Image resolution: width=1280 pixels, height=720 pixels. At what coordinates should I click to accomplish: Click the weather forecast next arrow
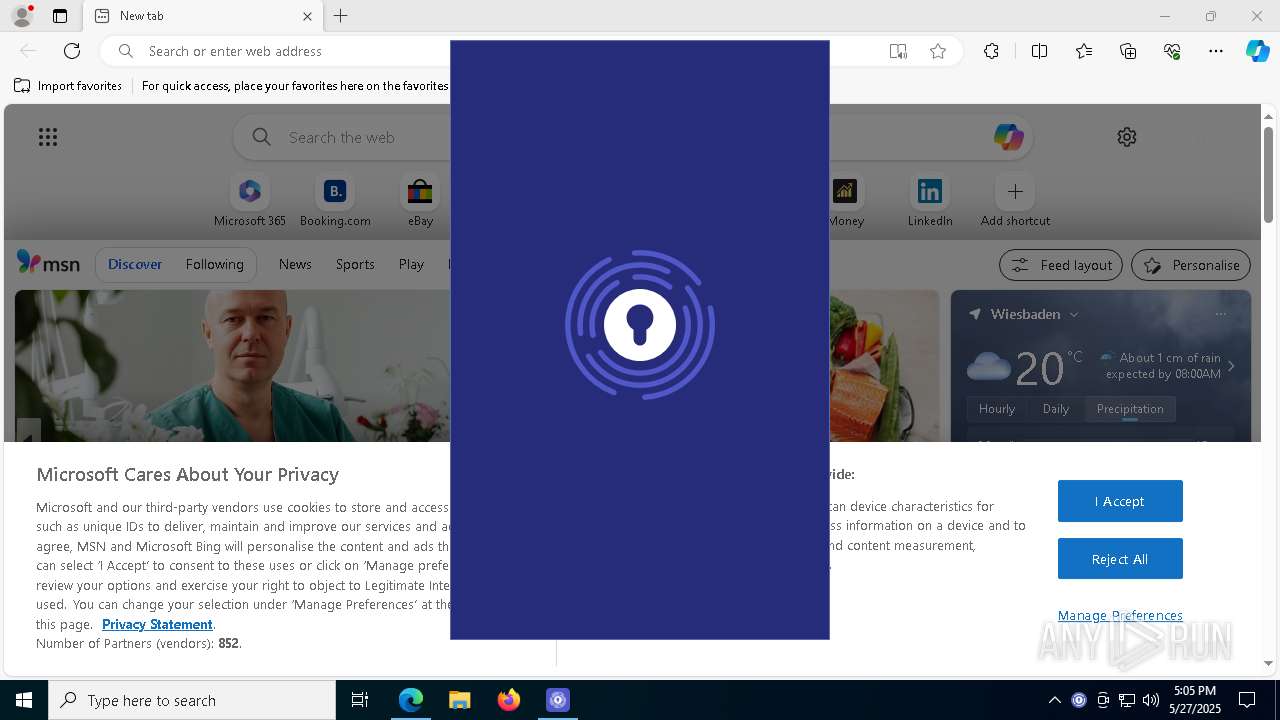[1231, 366]
